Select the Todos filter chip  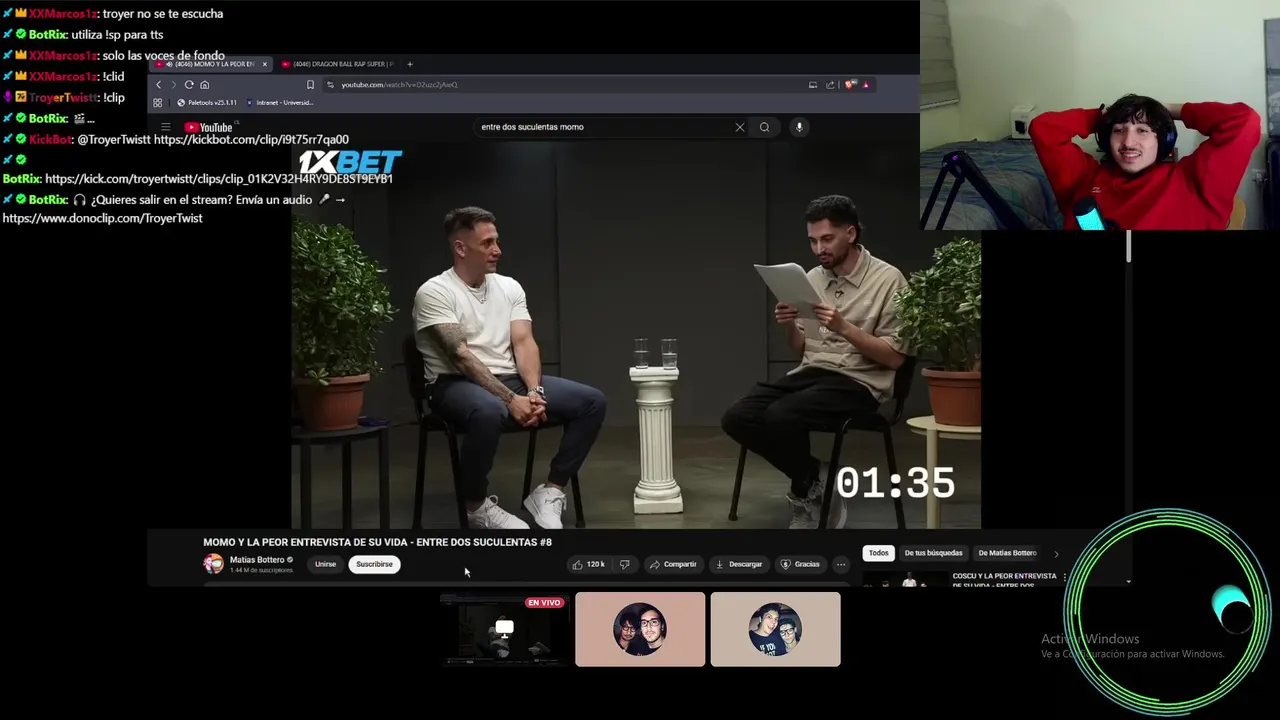[x=878, y=553]
